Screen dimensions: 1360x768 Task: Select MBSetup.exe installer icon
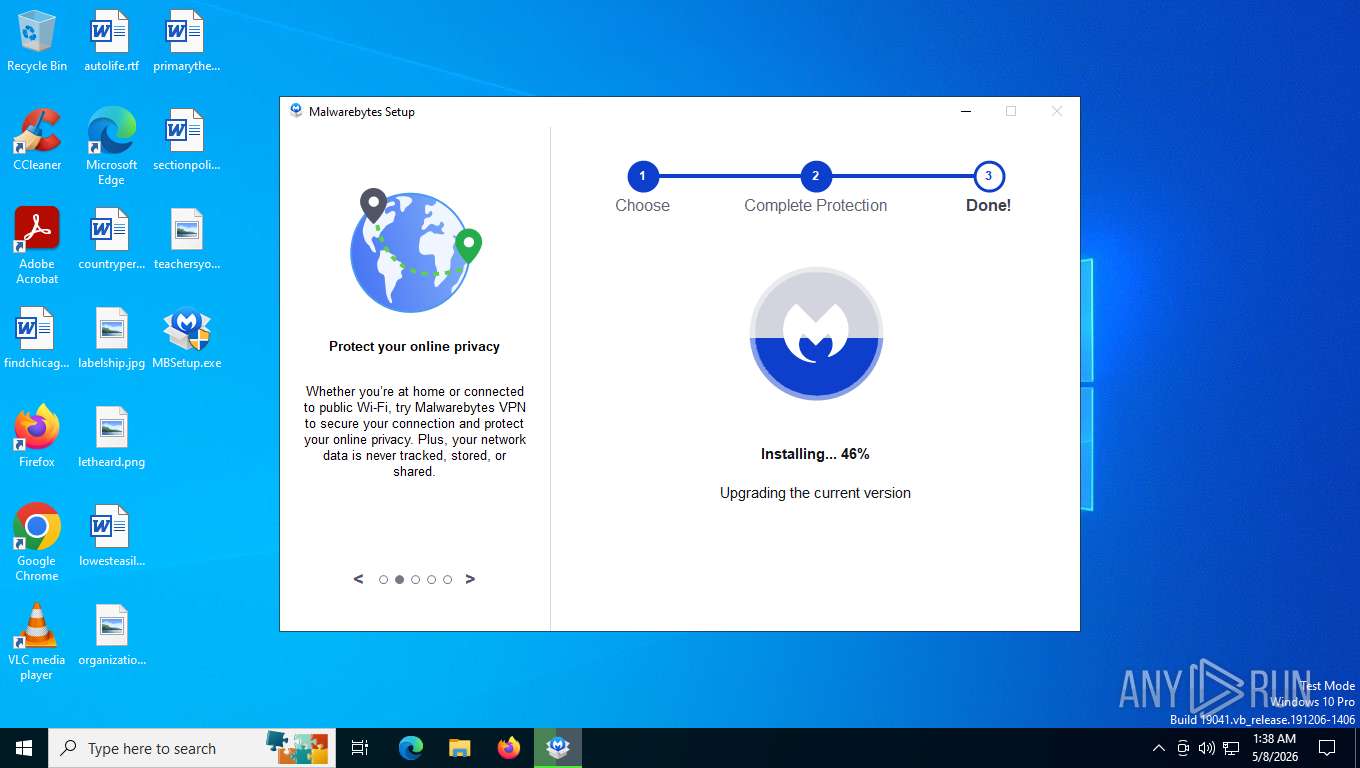pyautogui.click(x=186, y=338)
